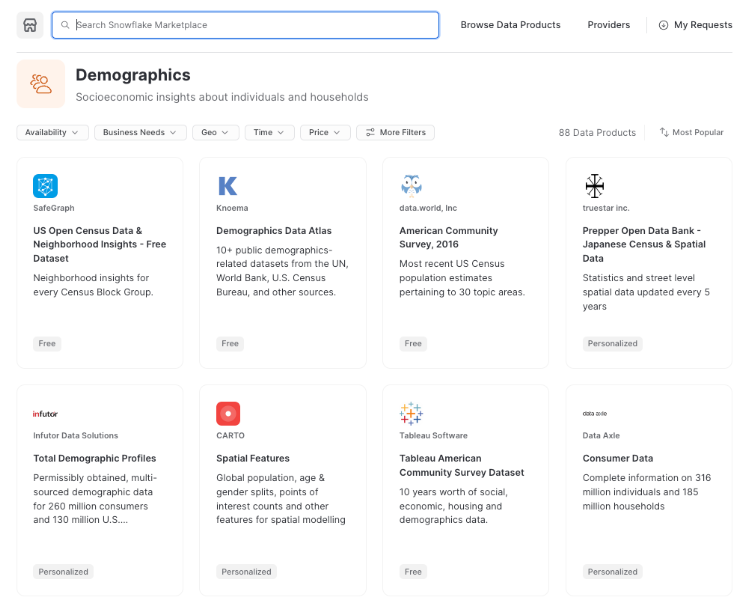Click the Infutor logo
The width and height of the screenshot is (746, 603).
click(46, 414)
